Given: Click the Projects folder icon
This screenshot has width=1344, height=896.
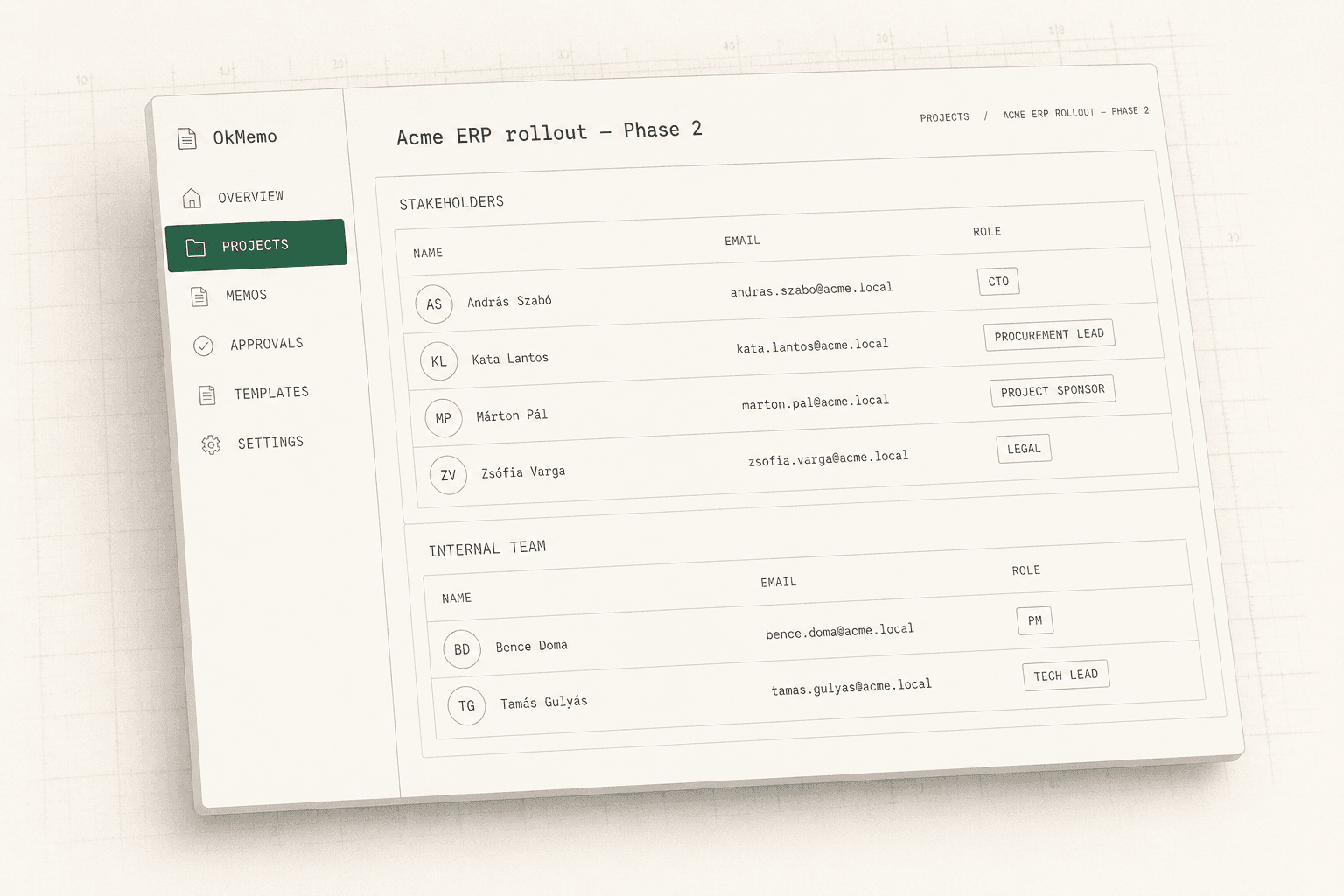Looking at the screenshot, I should (x=196, y=248).
